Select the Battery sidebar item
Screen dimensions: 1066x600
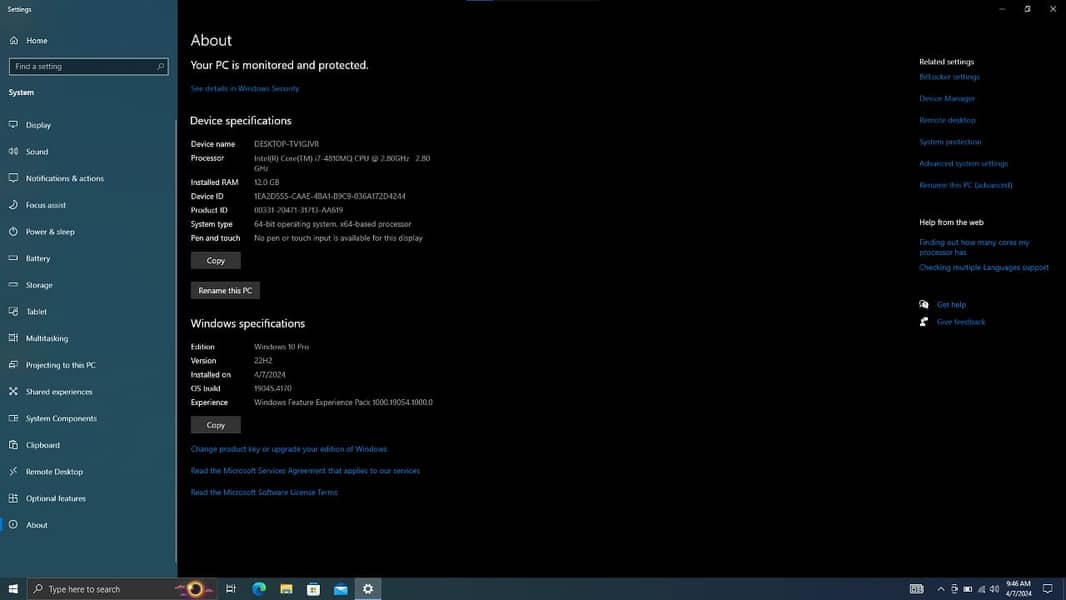pyautogui.click(x=38, y=258)
